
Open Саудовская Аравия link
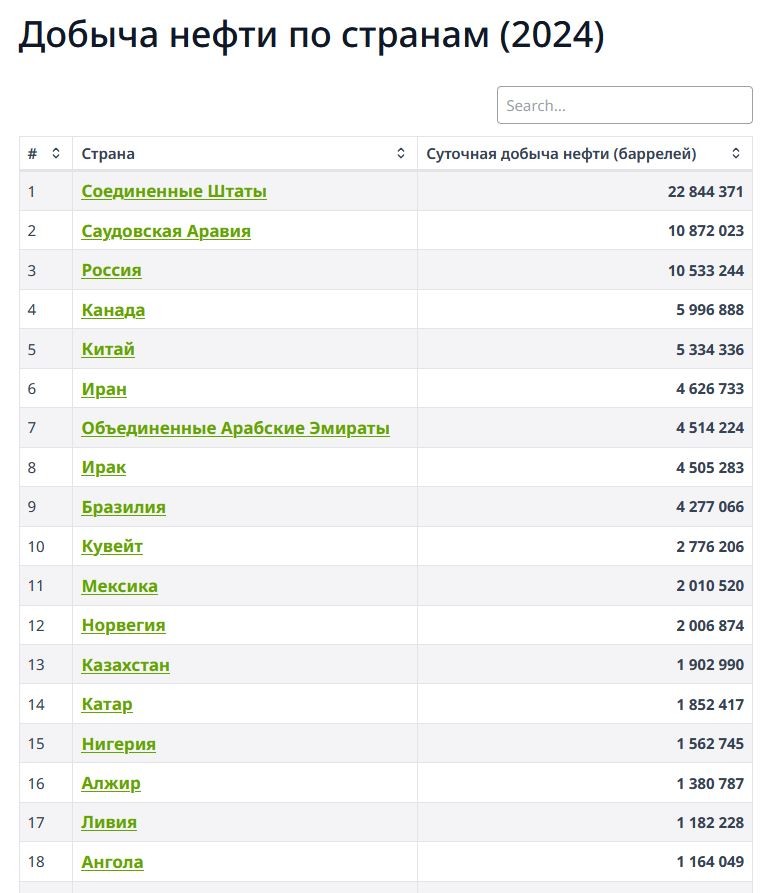click(x=166, y=231)
